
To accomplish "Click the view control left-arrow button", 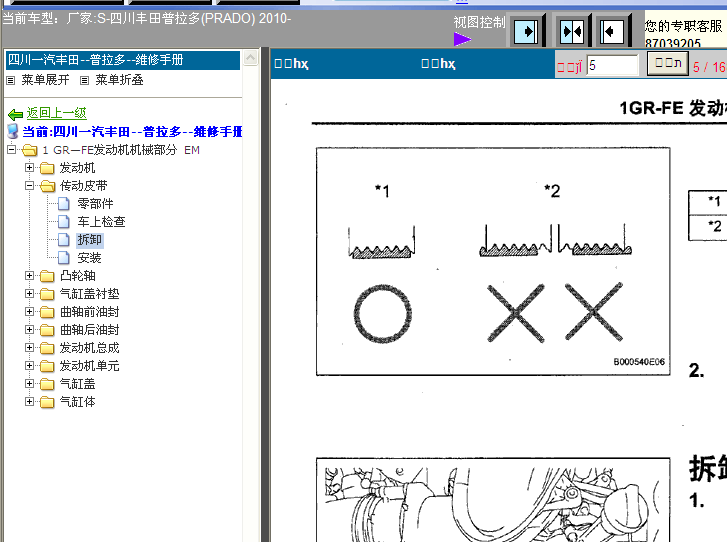I will (x=612, y=32).
